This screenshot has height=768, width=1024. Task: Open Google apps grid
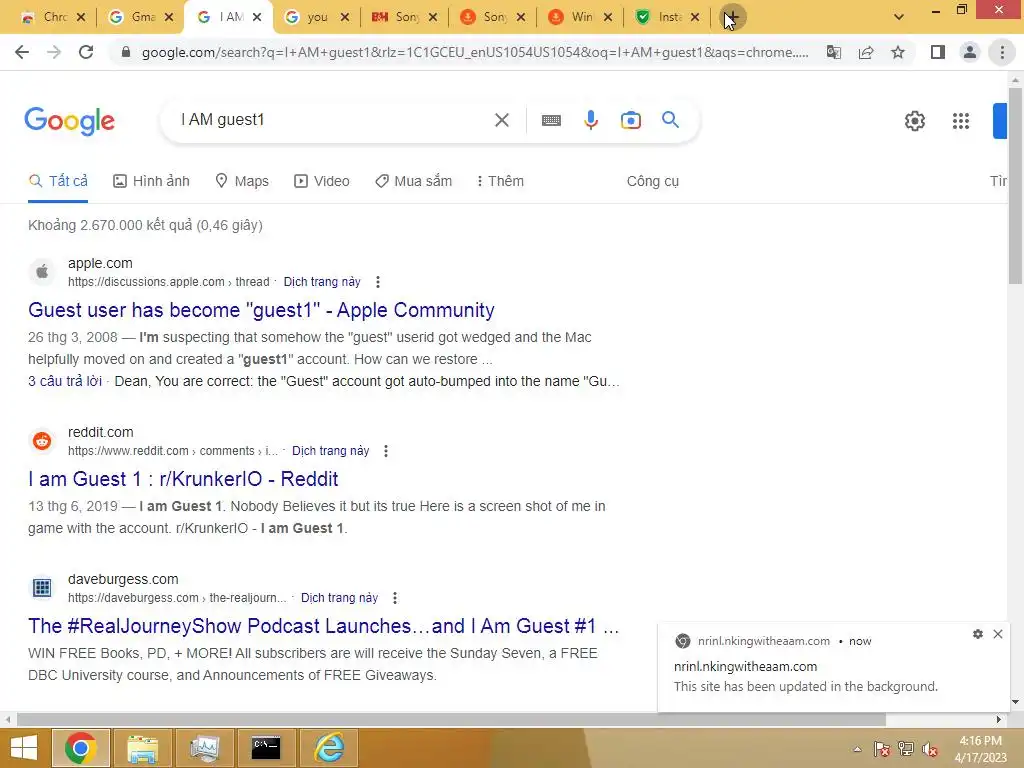[961, 121]
